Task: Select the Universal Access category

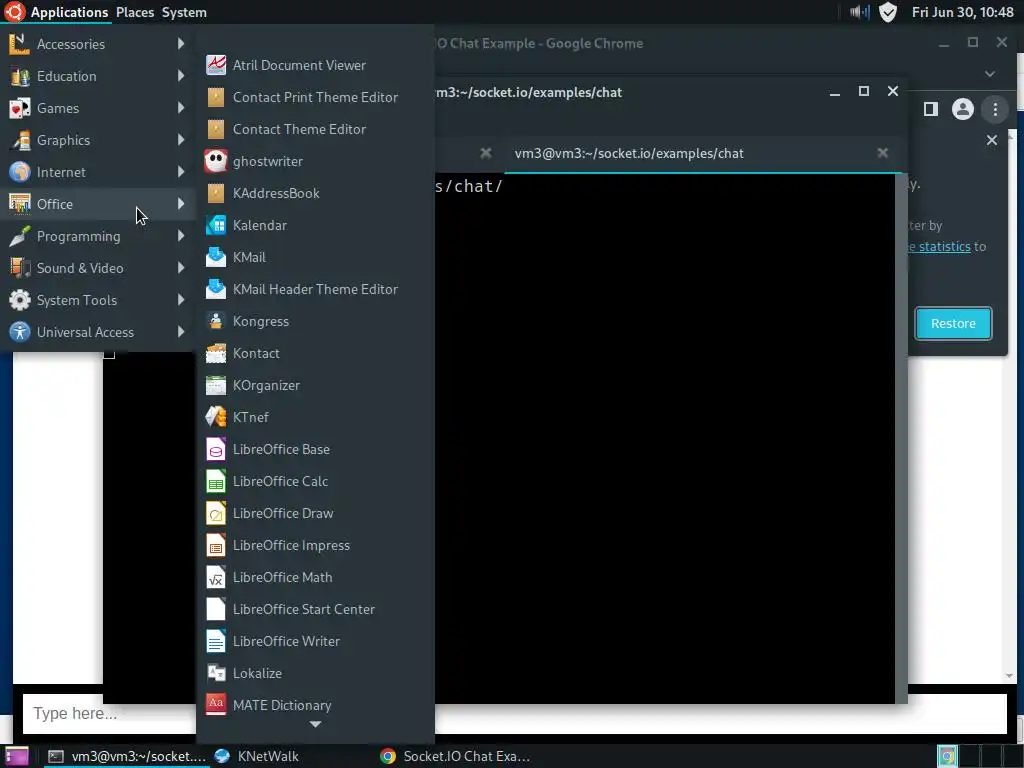Action: [x=98, y=332]
